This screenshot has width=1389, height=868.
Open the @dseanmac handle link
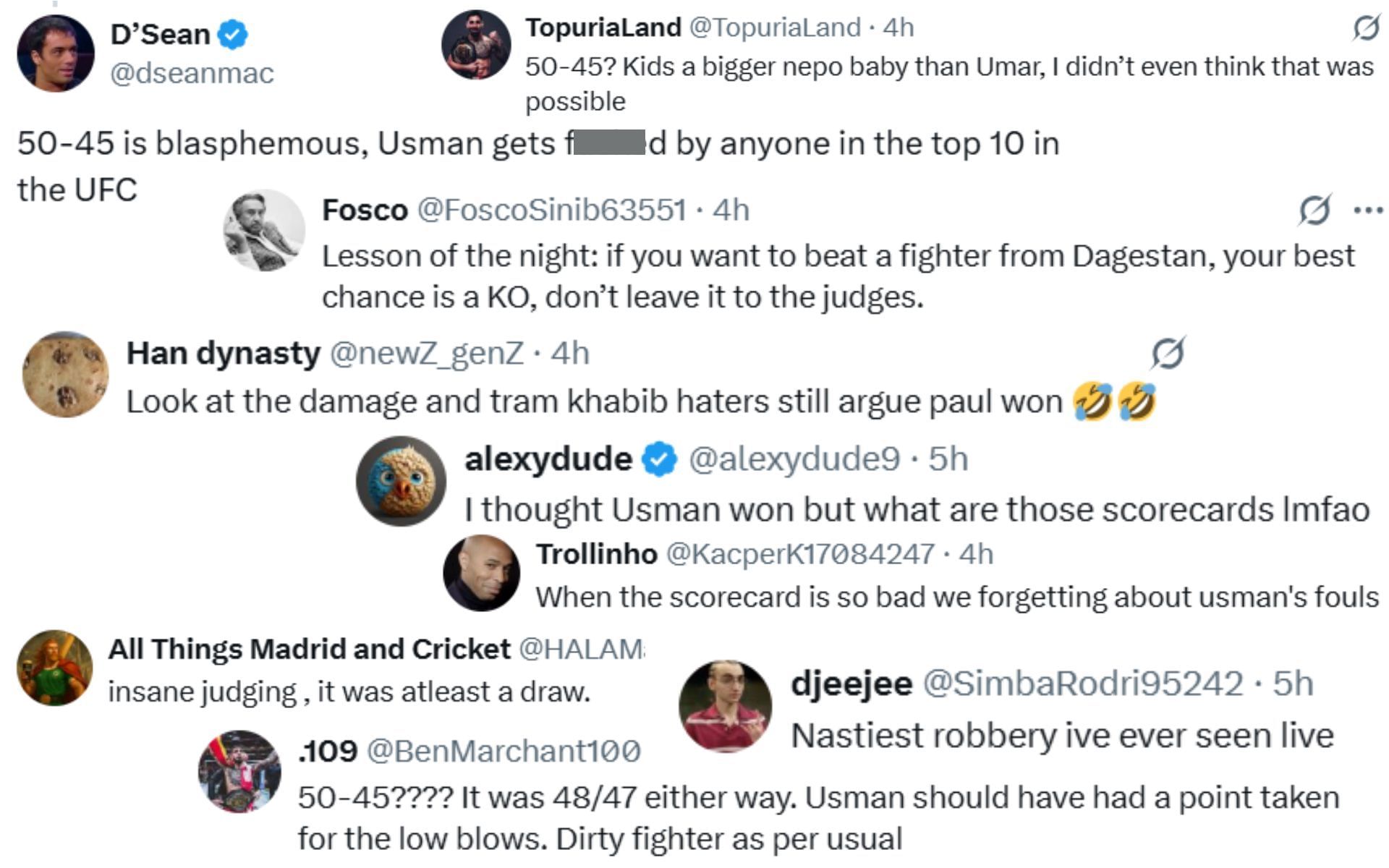coord(192,73)
